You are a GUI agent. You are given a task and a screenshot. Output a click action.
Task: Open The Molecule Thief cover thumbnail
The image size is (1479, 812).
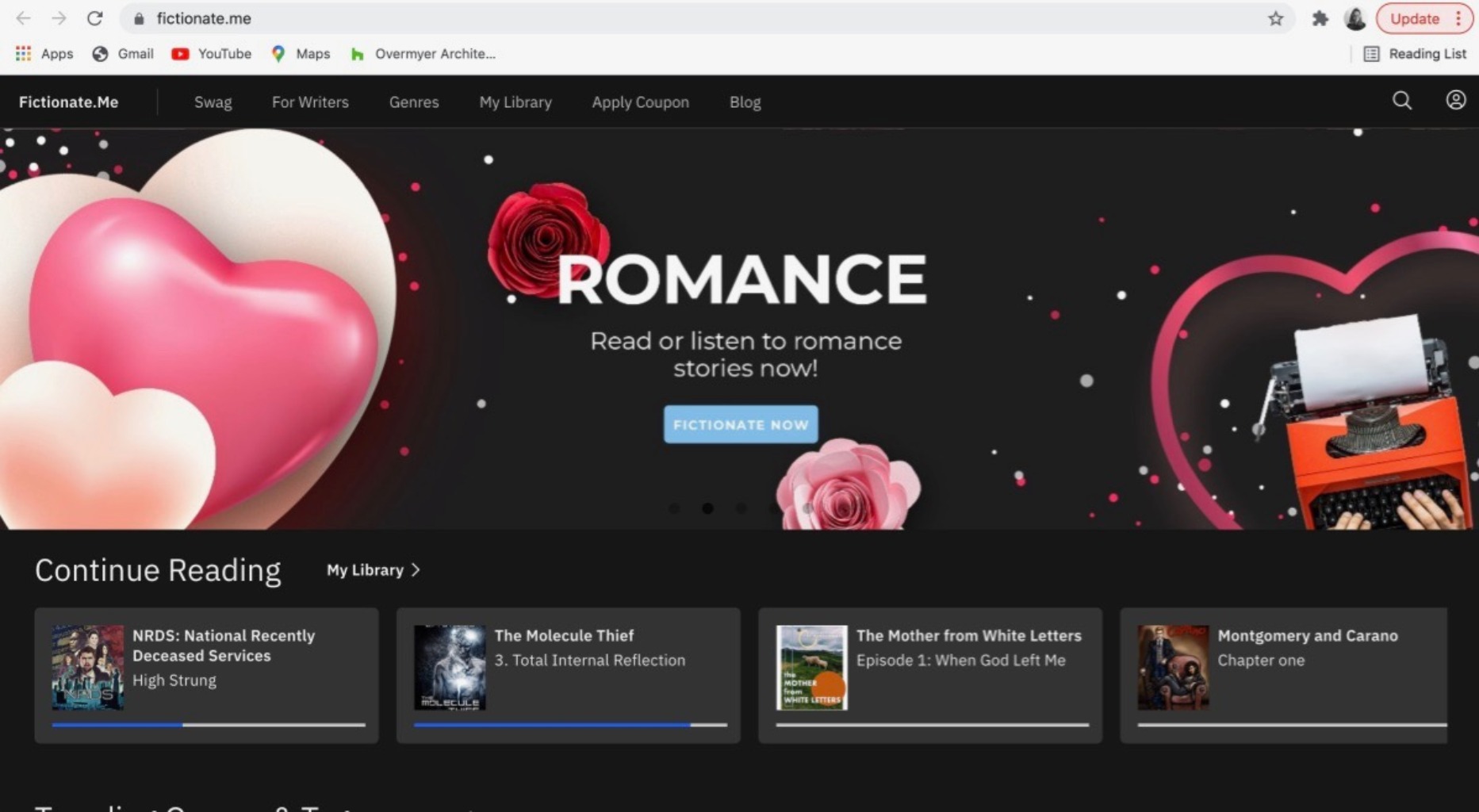[450, 667]
